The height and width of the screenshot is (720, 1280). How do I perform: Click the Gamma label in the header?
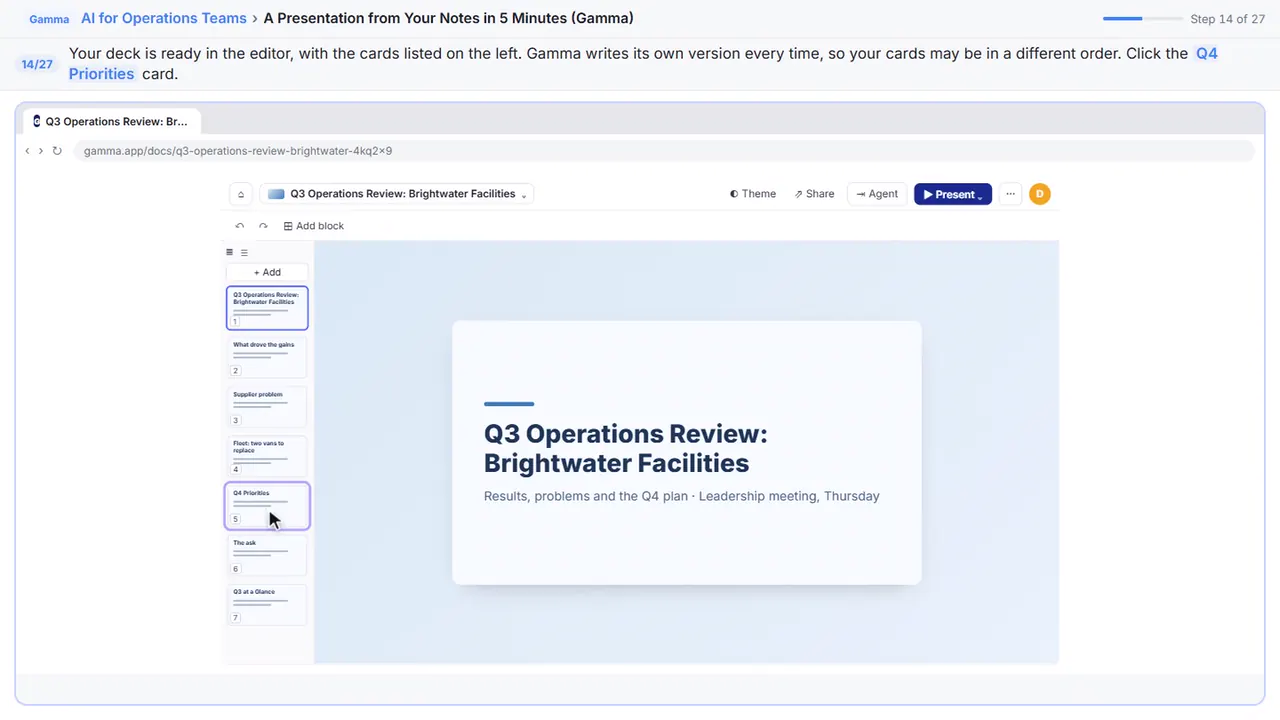(x=49, y=19)
